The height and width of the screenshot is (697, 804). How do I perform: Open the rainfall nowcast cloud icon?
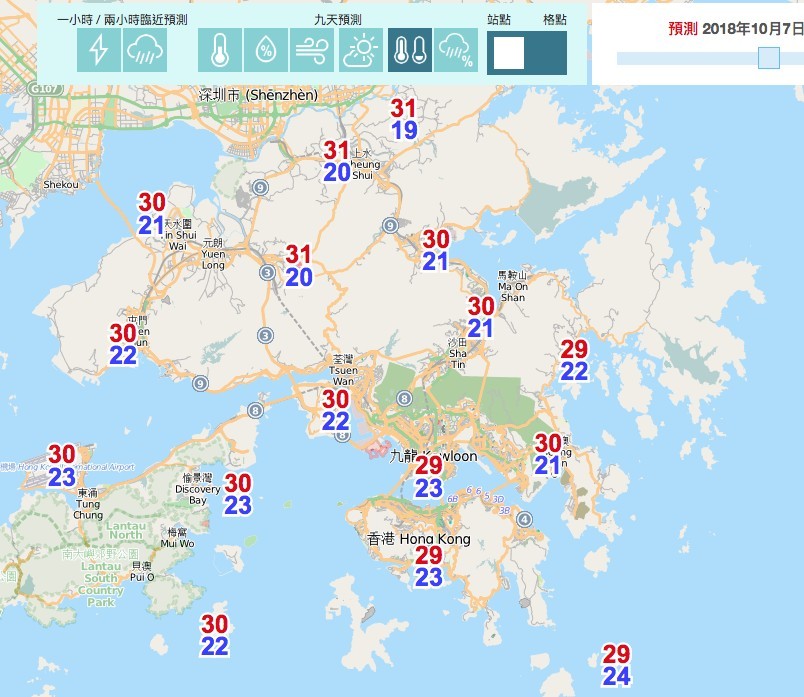[145, 51]
